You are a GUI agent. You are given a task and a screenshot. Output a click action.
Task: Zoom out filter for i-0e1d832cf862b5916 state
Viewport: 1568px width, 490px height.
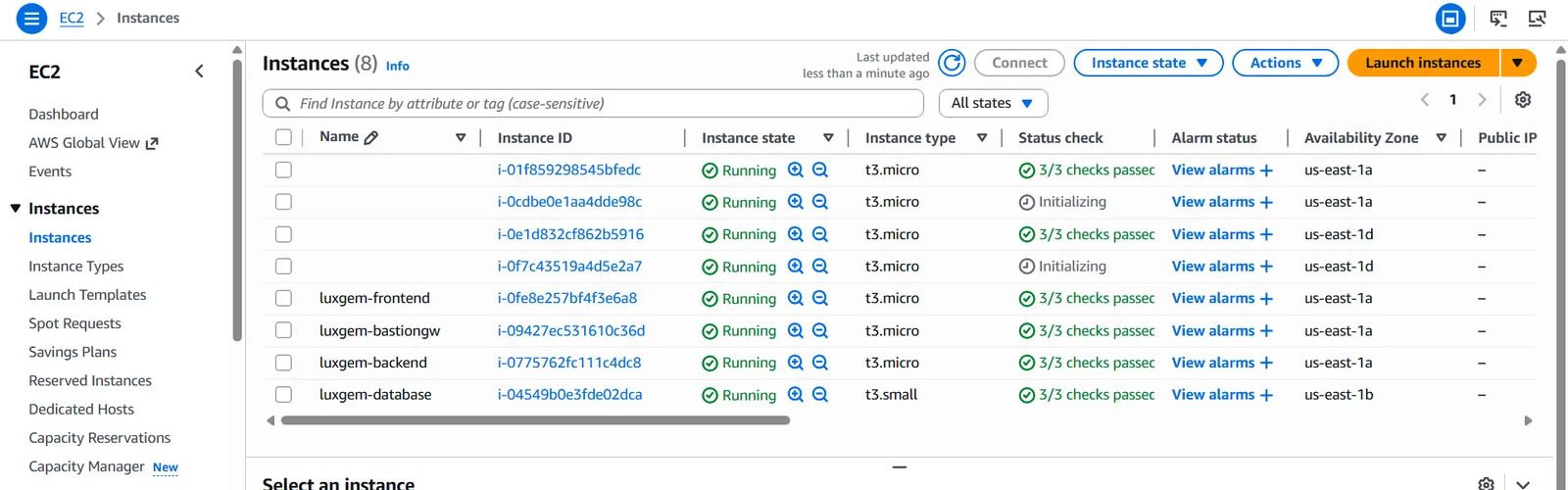(x=820, y=234)
